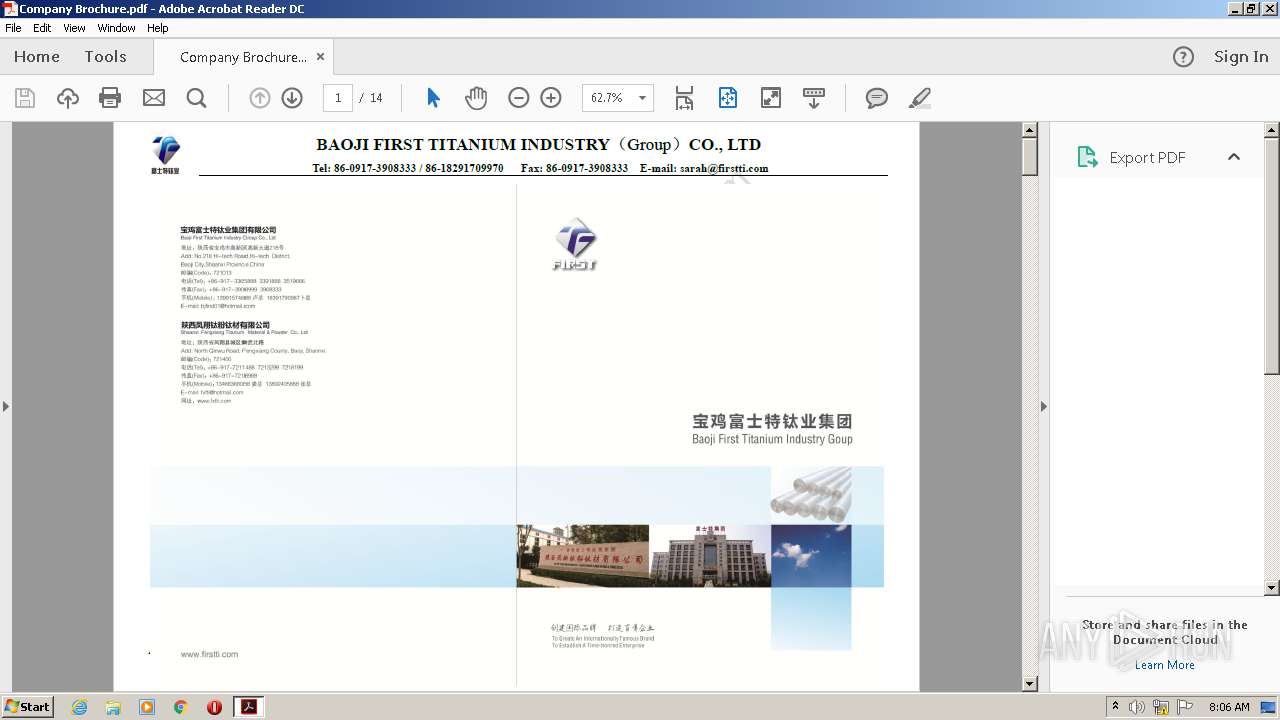This screenshot has height=720, width=1280.
Task: Select the Highlight text pen tool
Action: 920,98
